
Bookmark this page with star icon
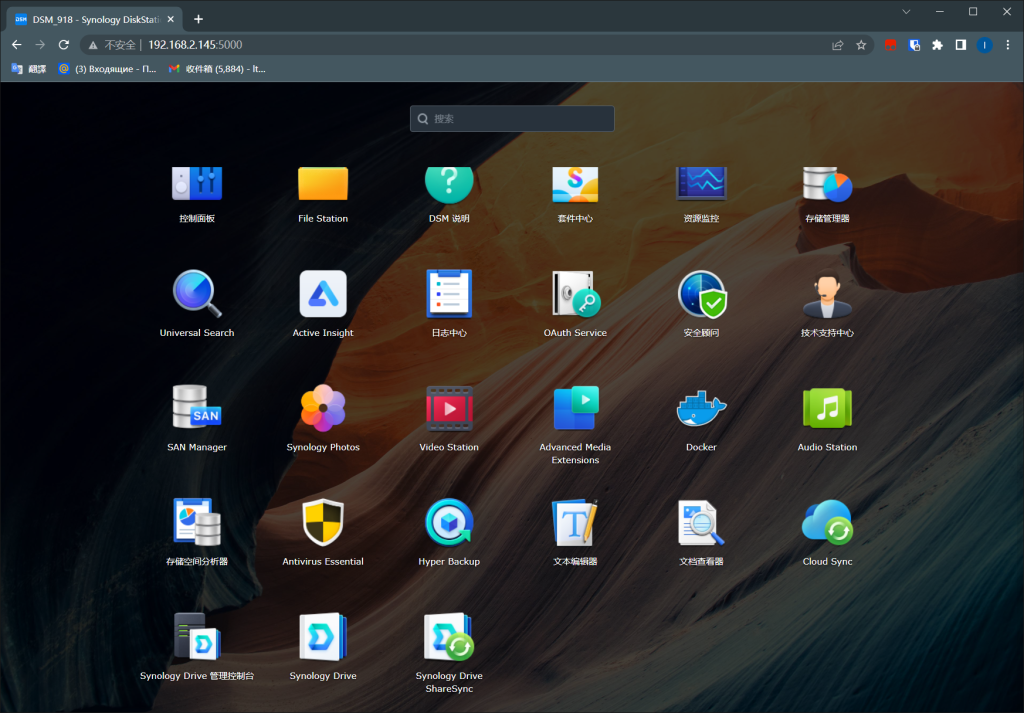click(861, 45)
